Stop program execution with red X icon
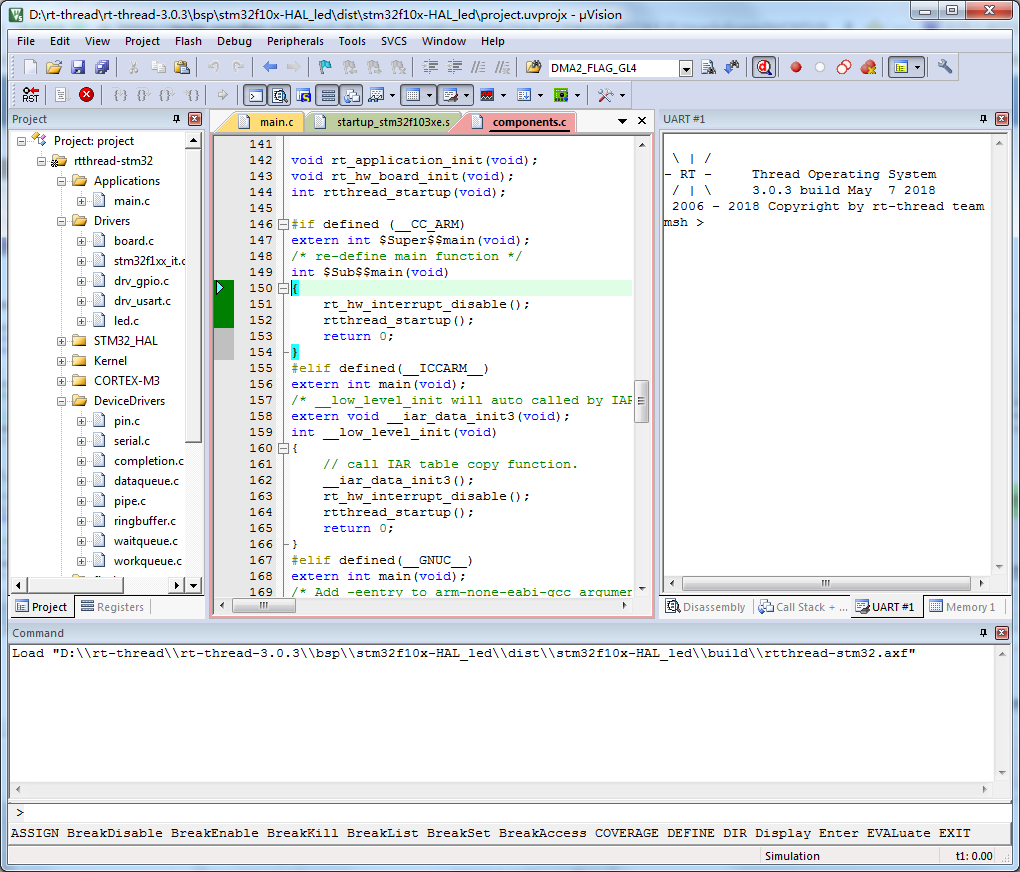This screenshot has height=872, width=1020. point(86,95)
